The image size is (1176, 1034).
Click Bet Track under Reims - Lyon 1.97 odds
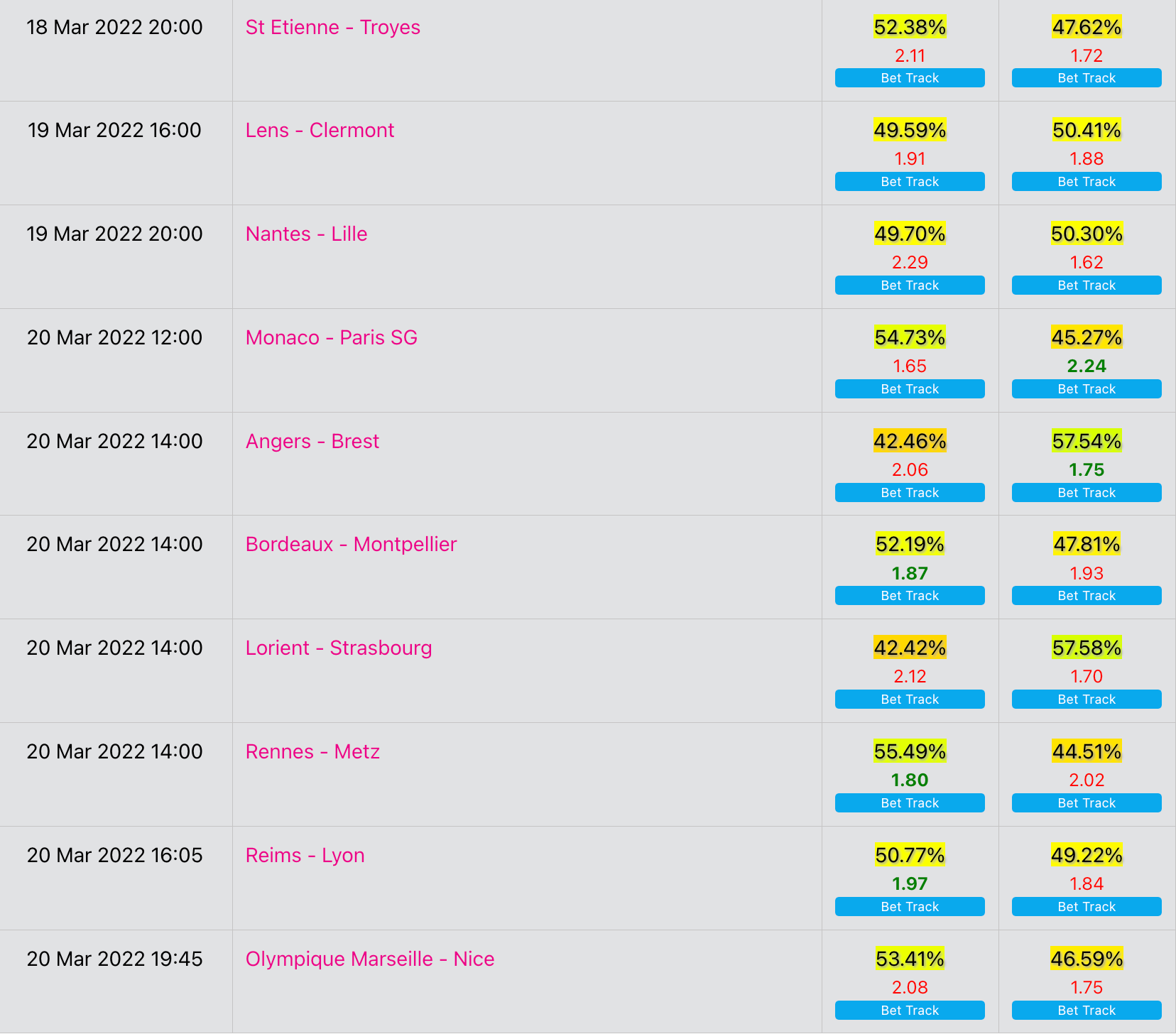pos(910,907)
